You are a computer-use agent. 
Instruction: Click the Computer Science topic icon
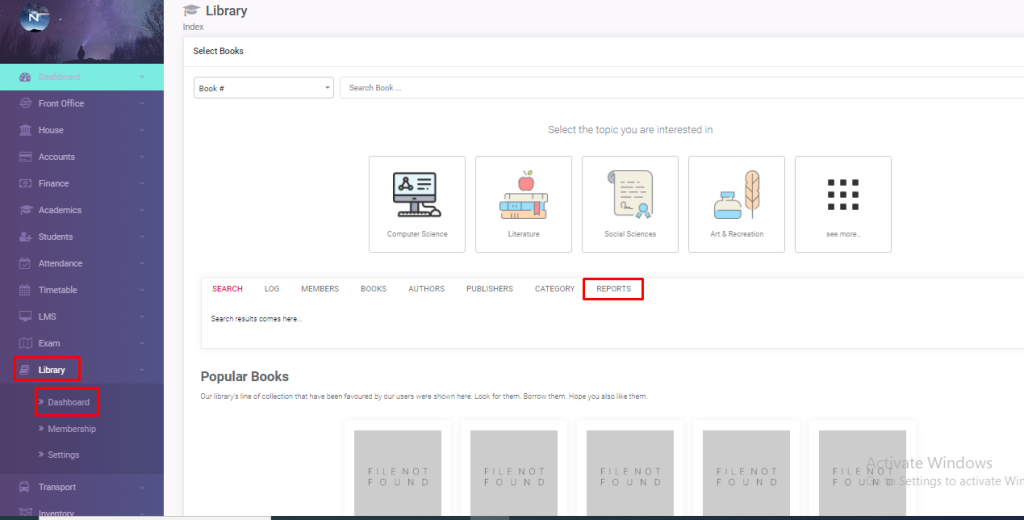pos(416,196)
